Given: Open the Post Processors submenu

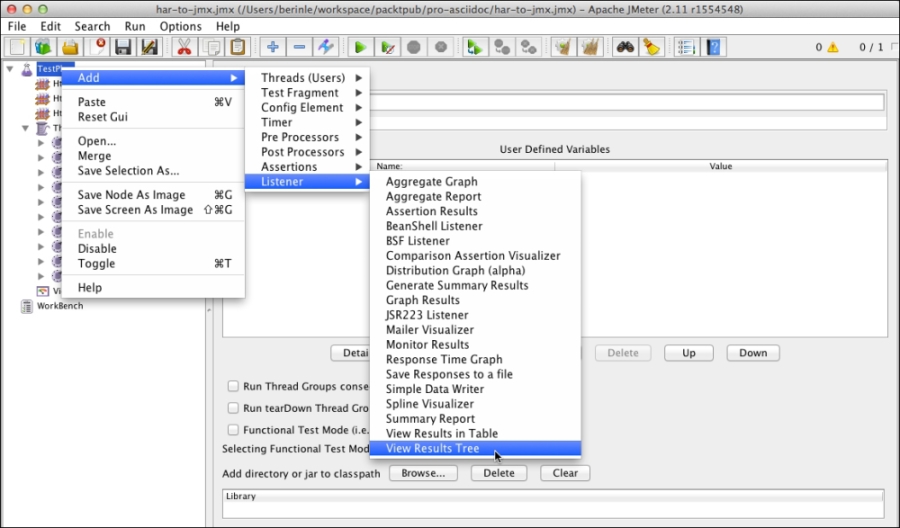Looking at the screenshot, I should (307, 152).
